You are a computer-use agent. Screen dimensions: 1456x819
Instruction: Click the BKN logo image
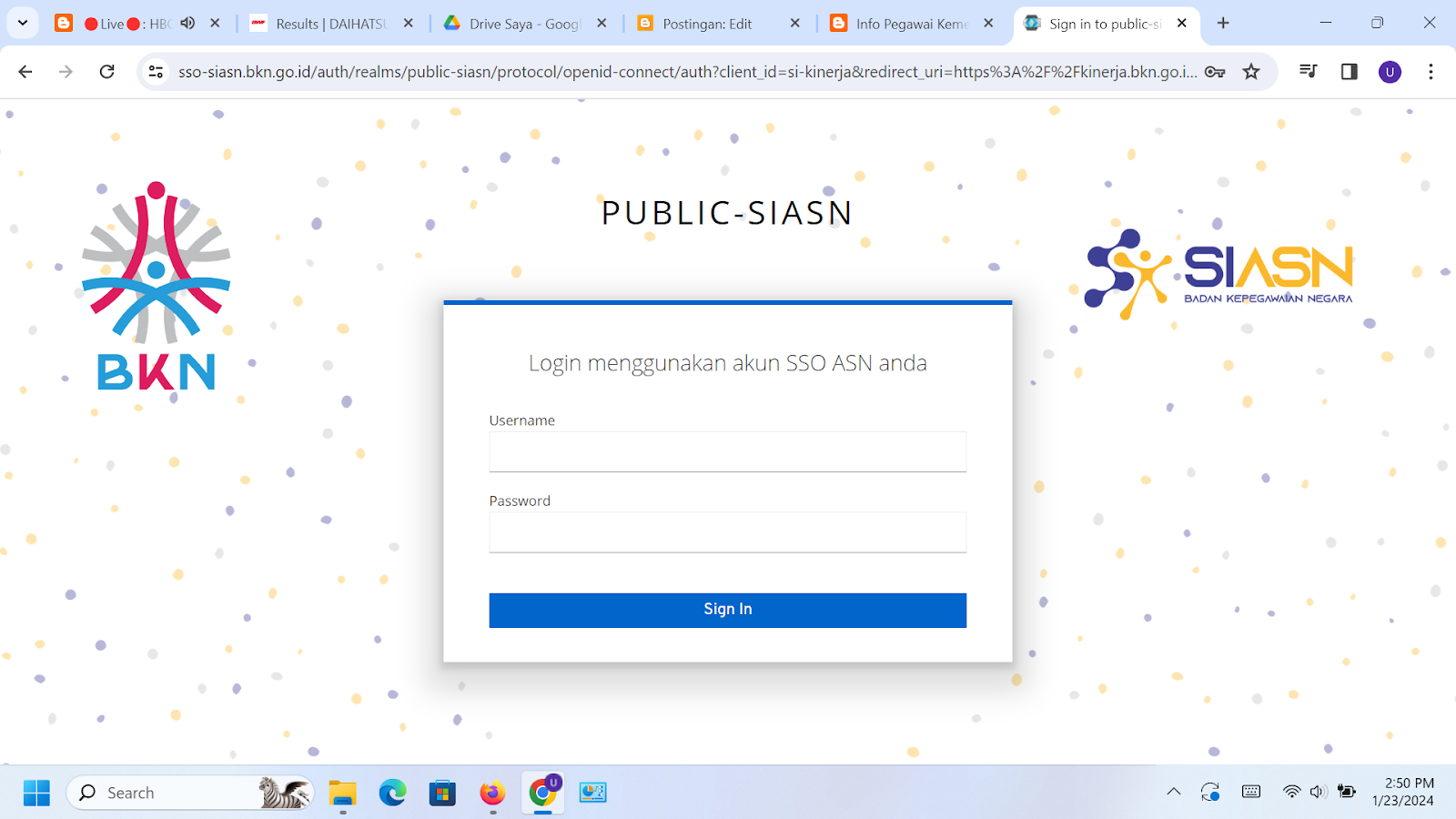pyautogui.click(x=156, y=287)
